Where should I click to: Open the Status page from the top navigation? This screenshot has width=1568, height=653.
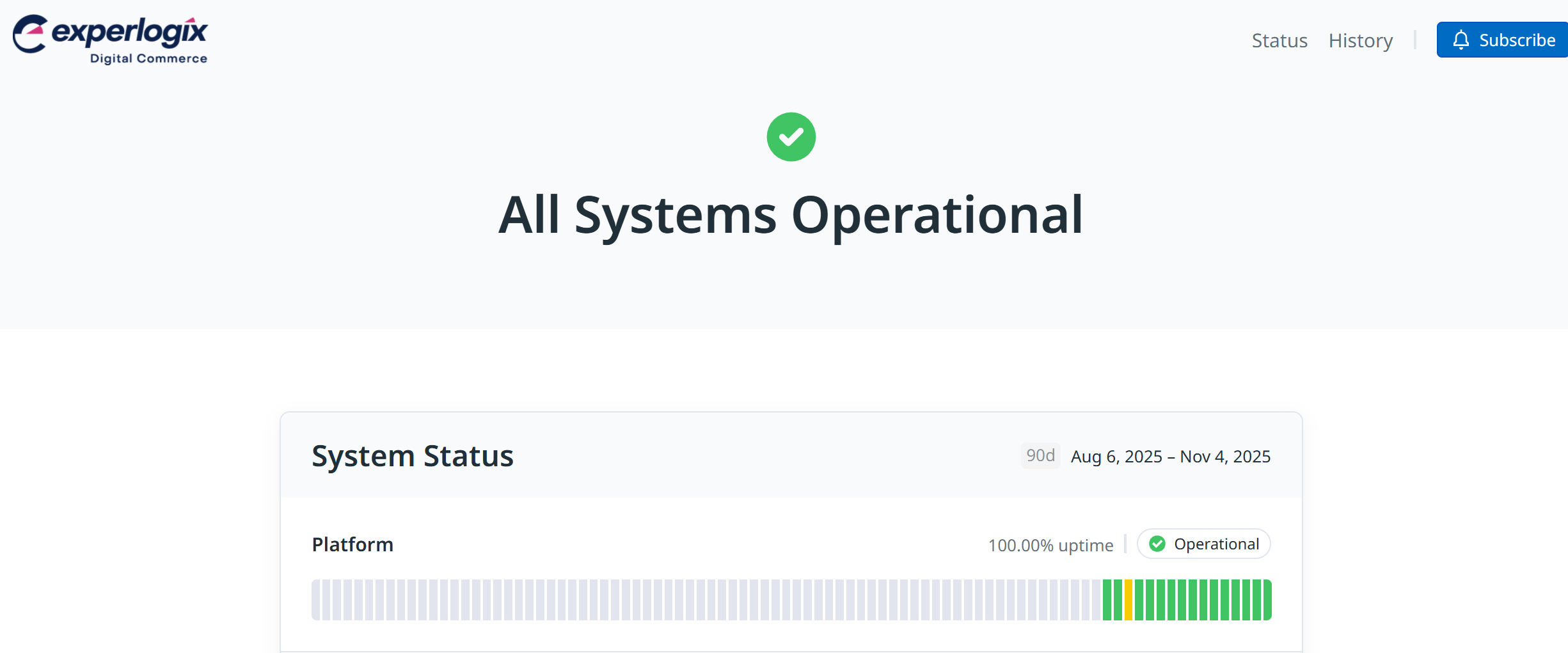tap(1279, 40)
